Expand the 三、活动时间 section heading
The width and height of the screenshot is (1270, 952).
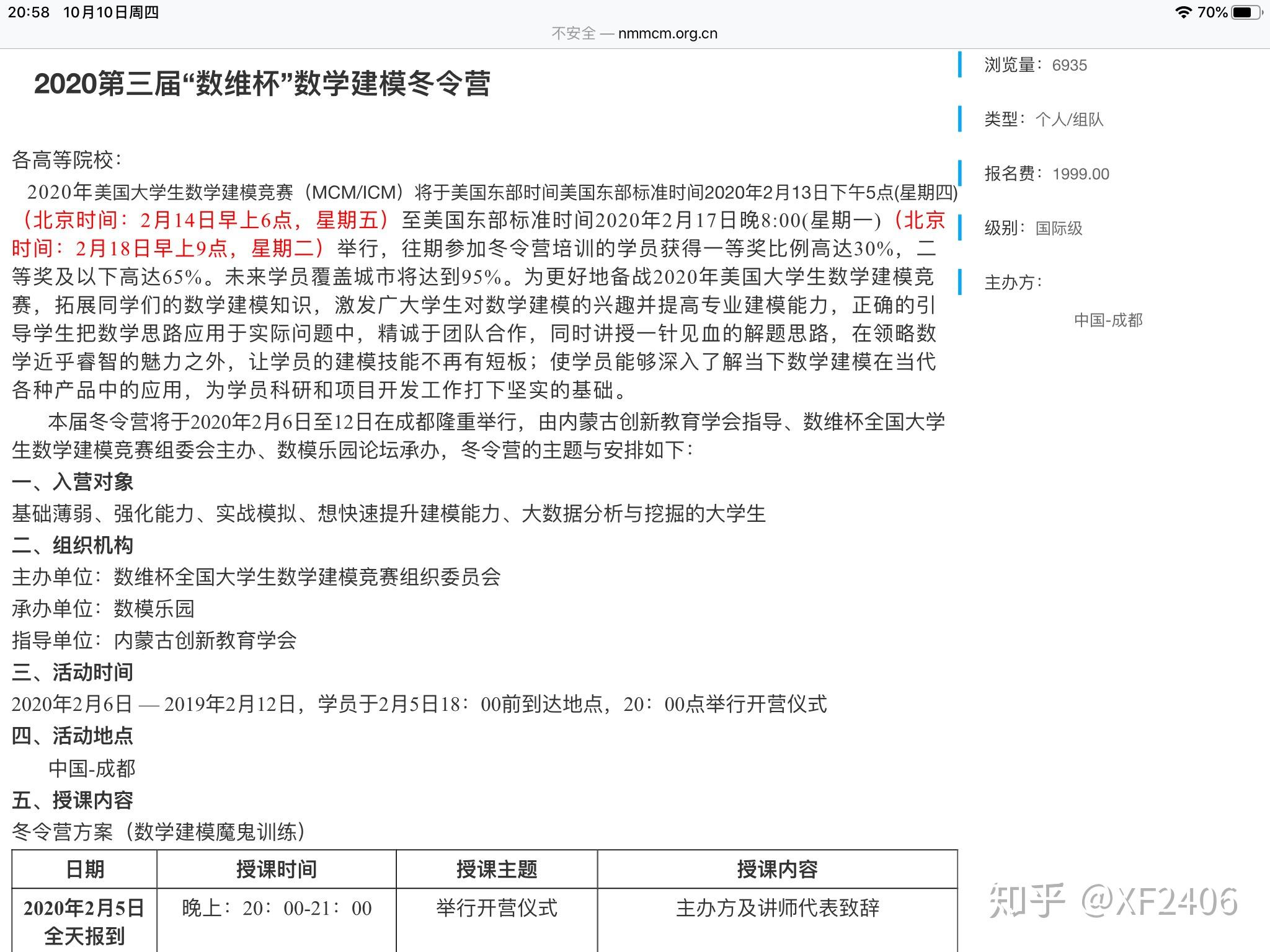tap(73, 672)
